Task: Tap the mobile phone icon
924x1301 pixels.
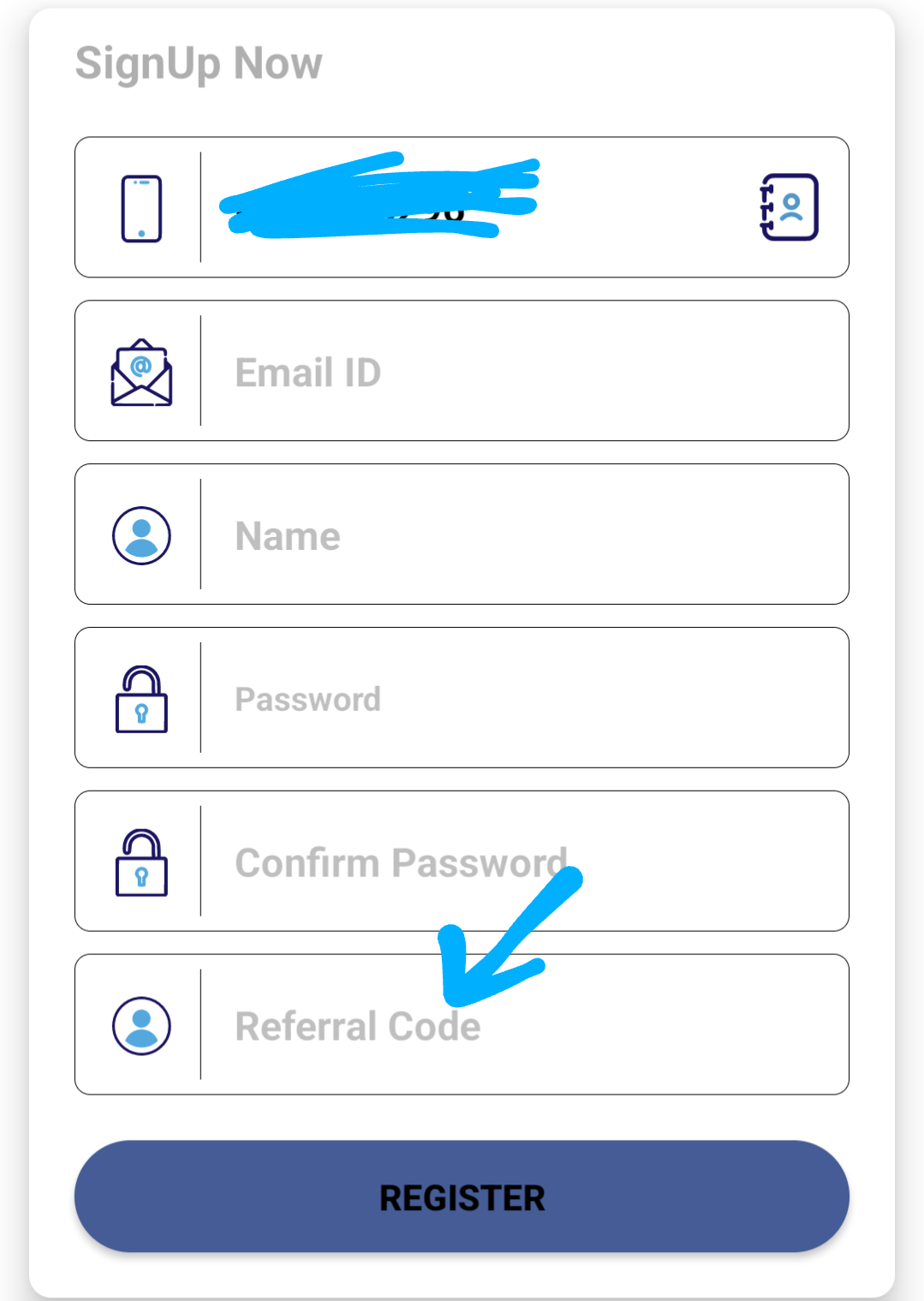Action: click(141, 208)
